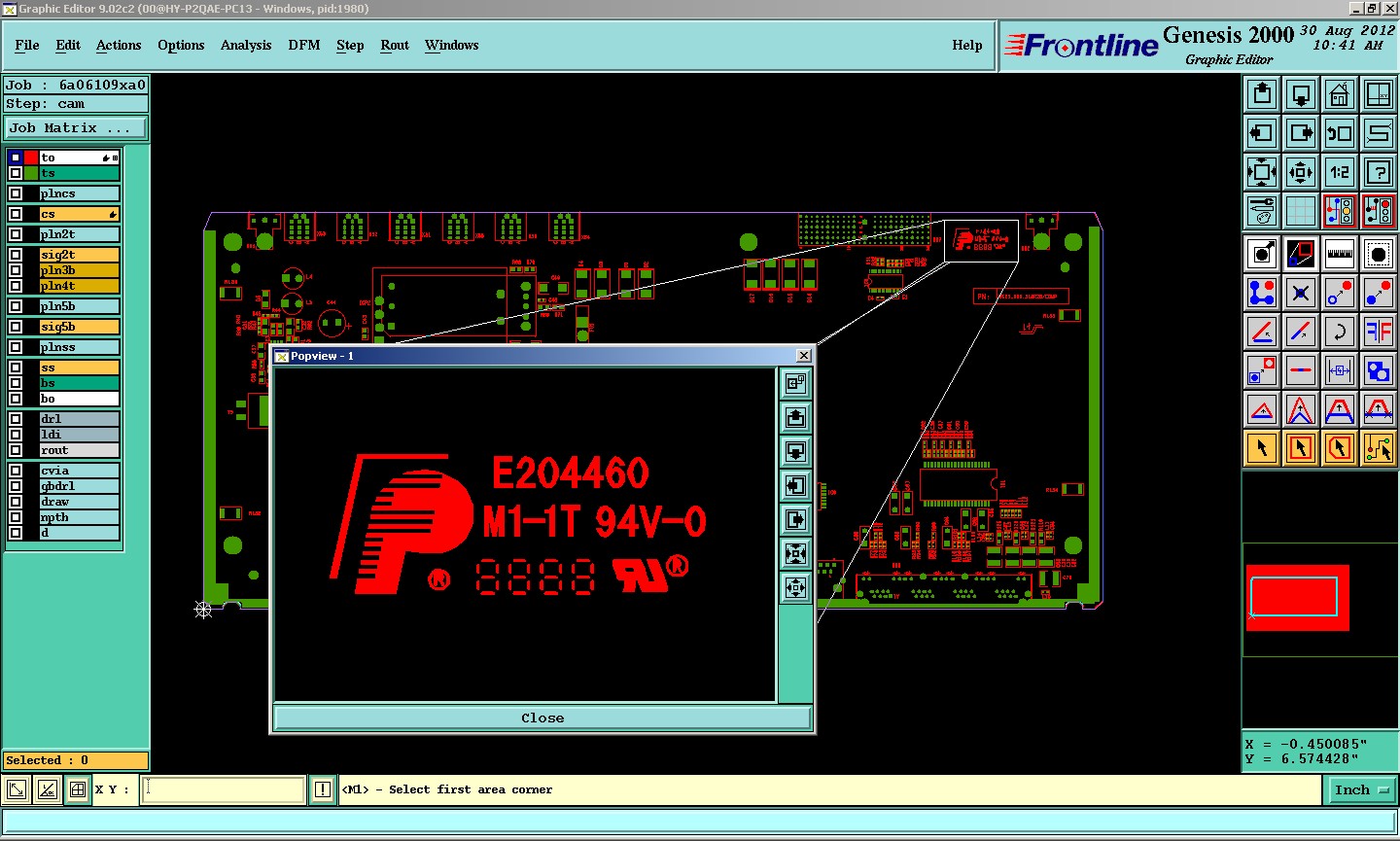
Task: Click the Job Matrix button
Action: 76,128
